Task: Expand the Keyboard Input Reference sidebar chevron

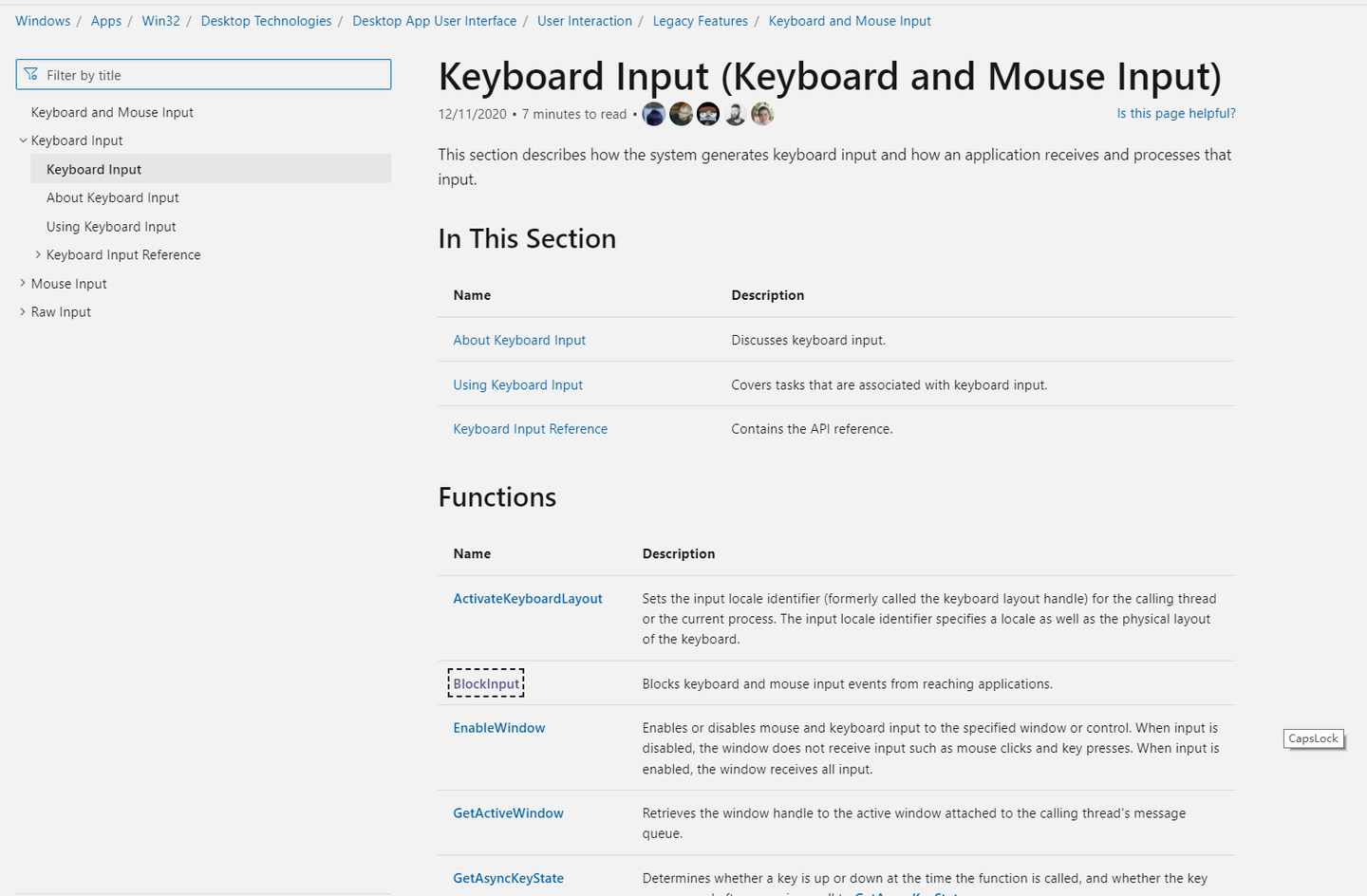Action: (38, 254)
